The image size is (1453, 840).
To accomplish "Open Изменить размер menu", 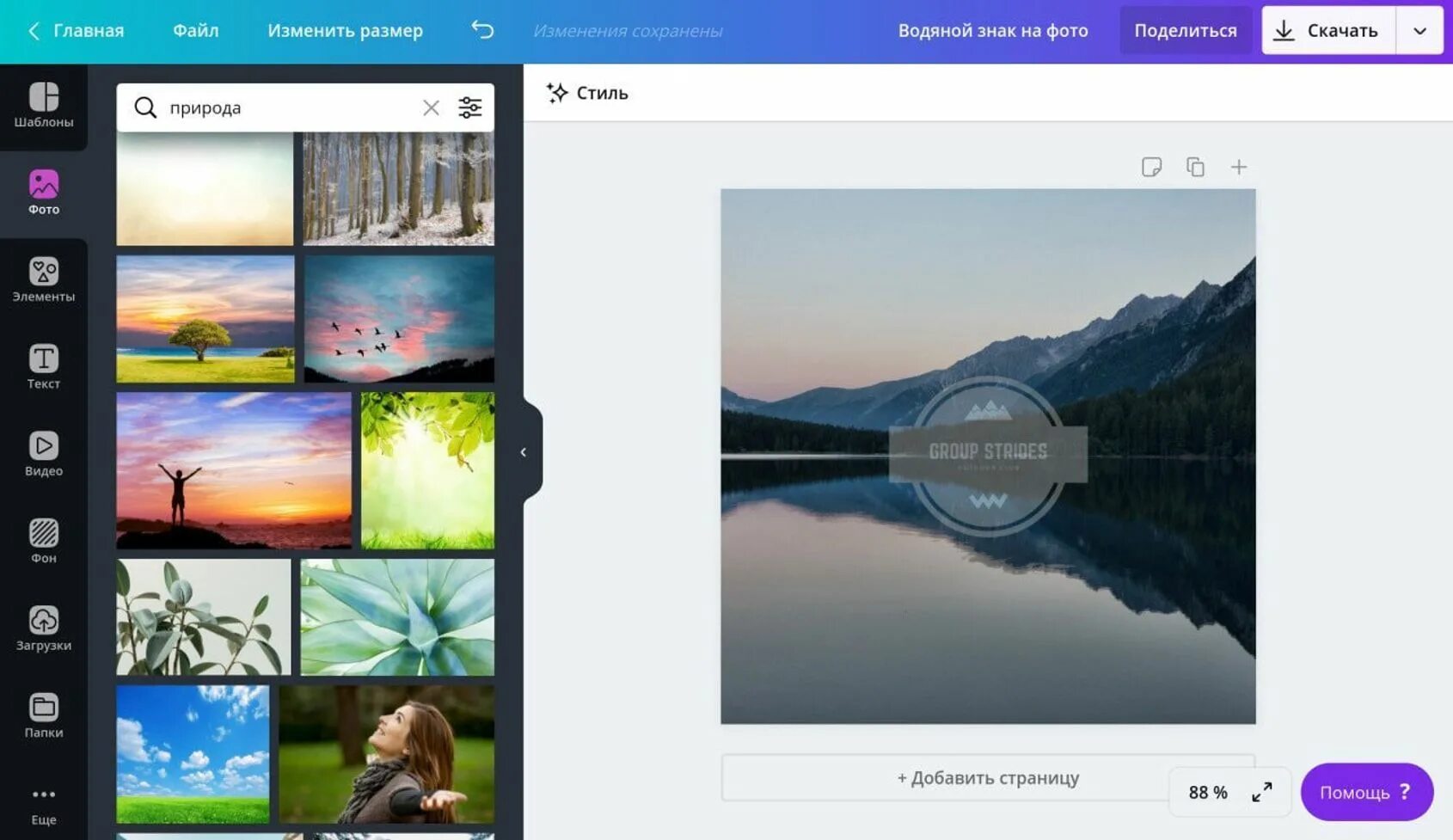I will 345,31.
